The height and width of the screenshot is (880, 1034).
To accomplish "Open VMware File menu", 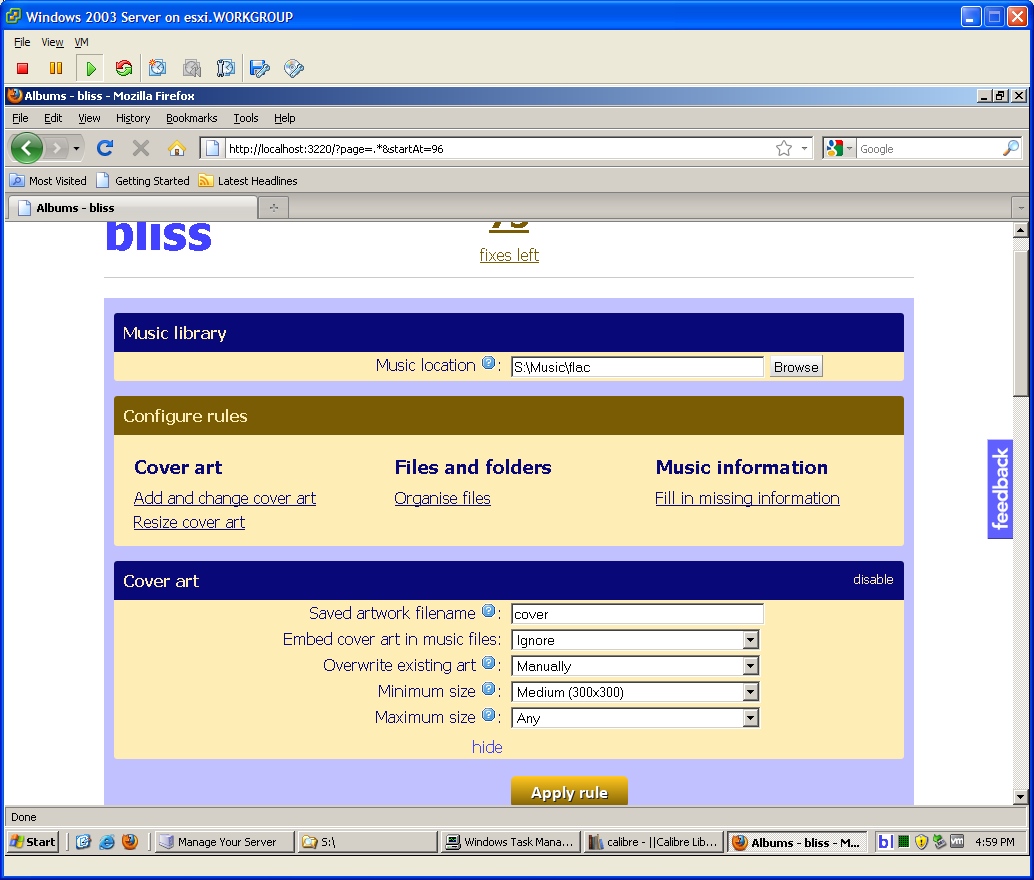I will click(x=22, y=42).
